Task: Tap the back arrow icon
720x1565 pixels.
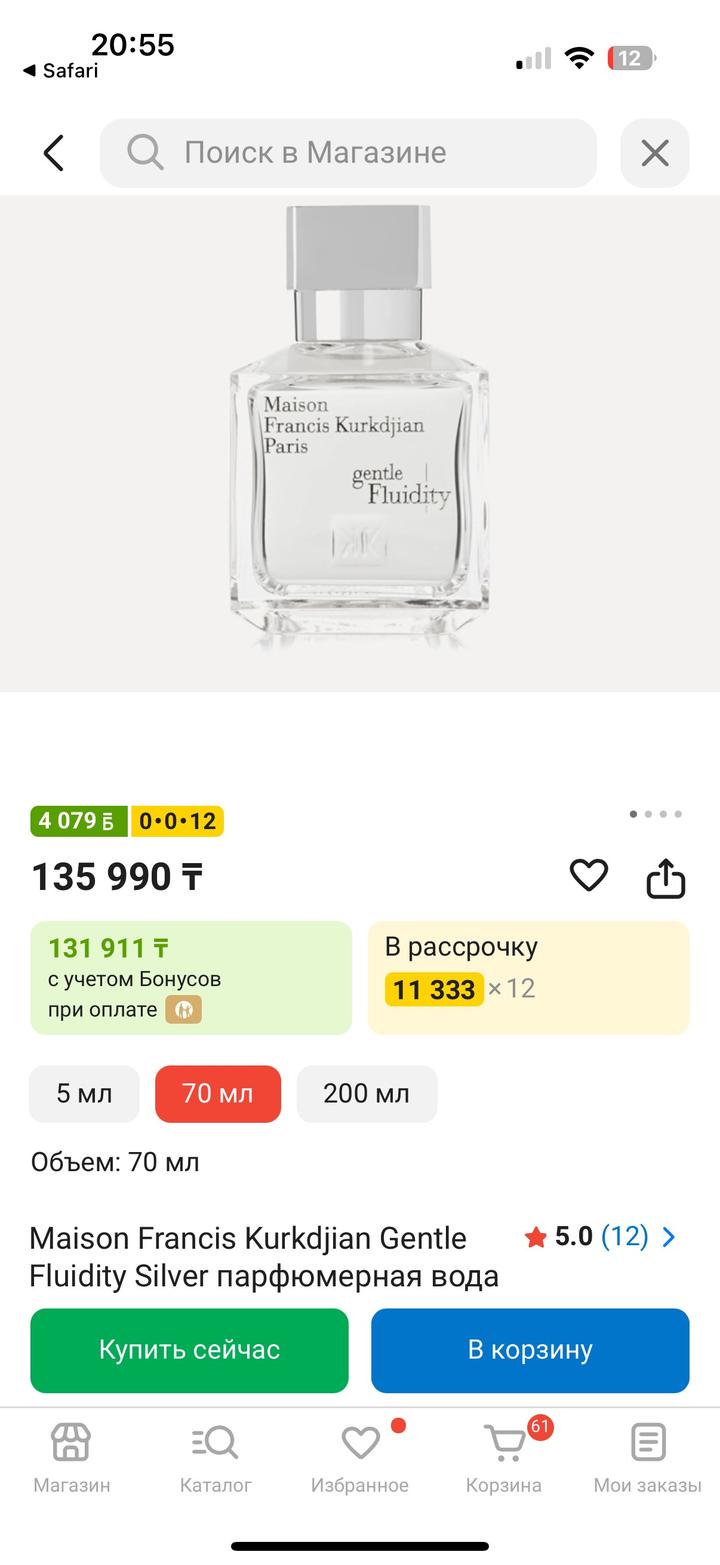Action: coord(54,153)
